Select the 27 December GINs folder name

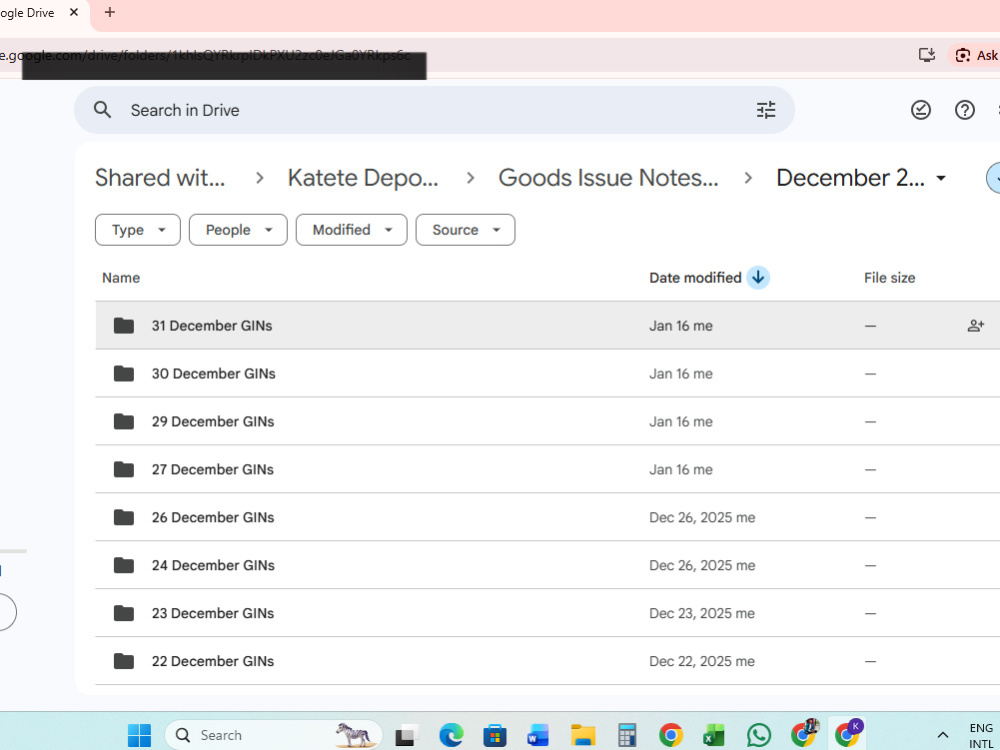coord(212,469)
